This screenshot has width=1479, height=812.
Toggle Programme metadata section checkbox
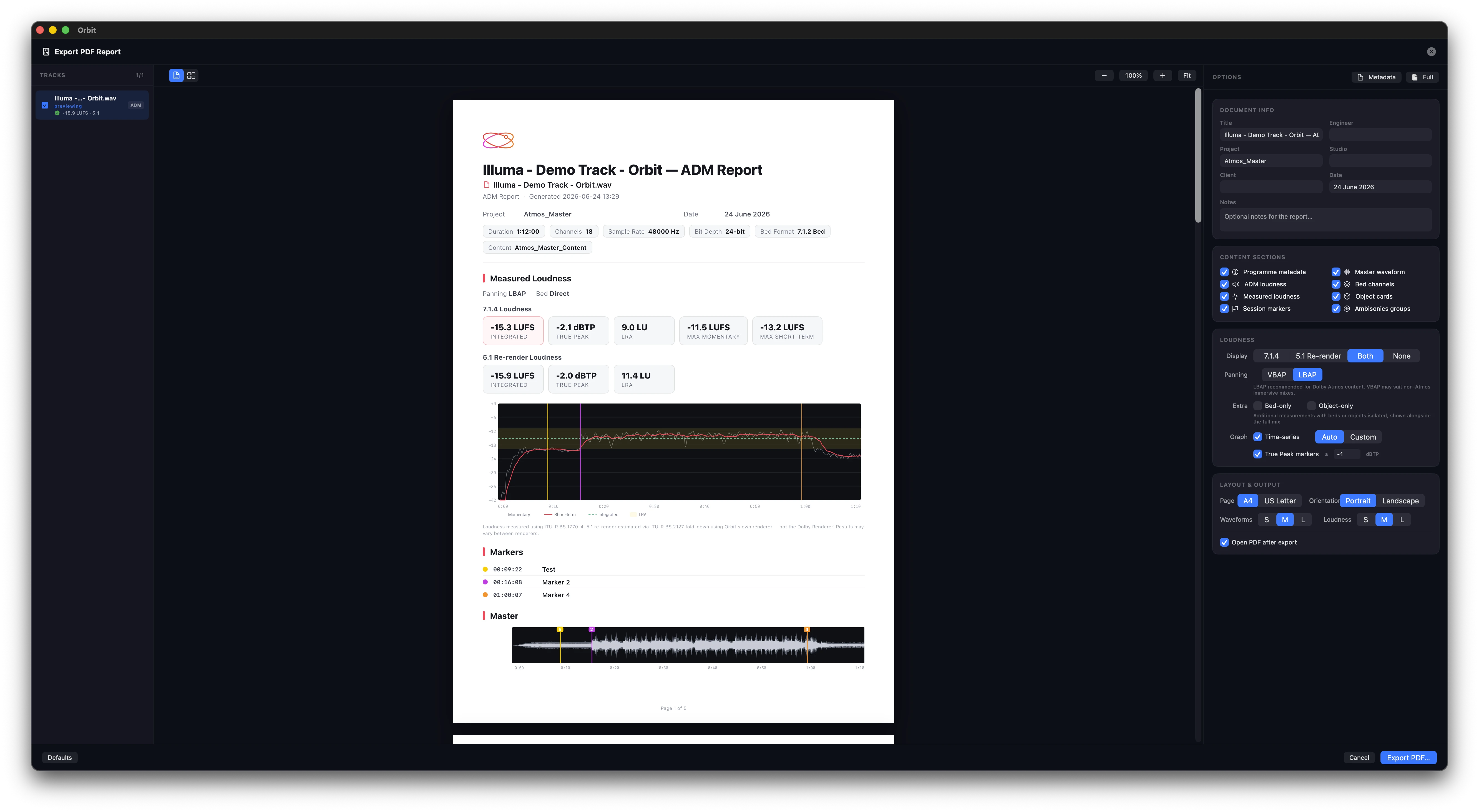1224,272
